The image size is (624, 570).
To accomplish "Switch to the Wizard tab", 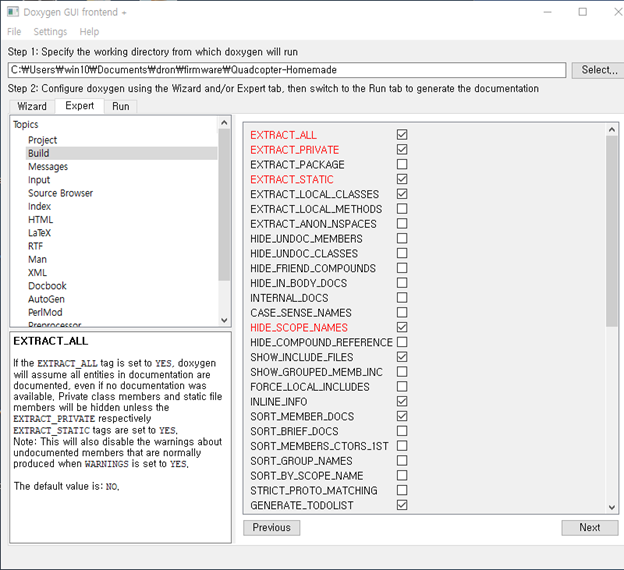I will click(32, 106).
